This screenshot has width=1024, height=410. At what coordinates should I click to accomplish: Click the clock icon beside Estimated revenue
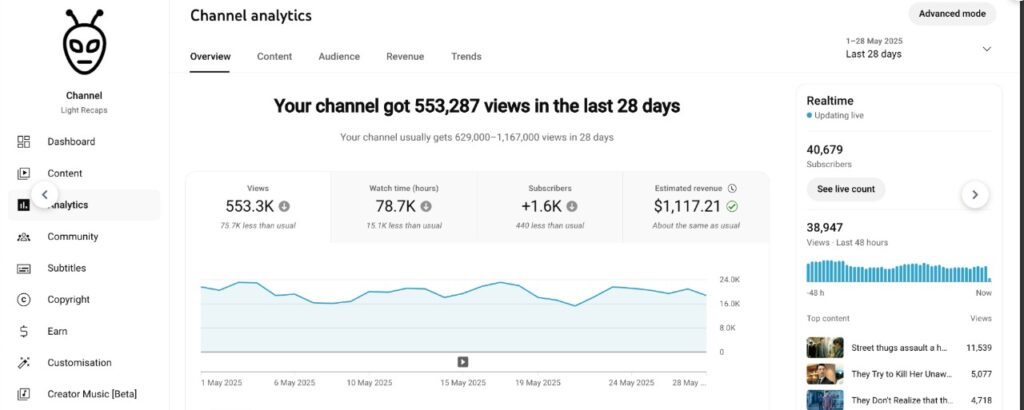(732, 188)
